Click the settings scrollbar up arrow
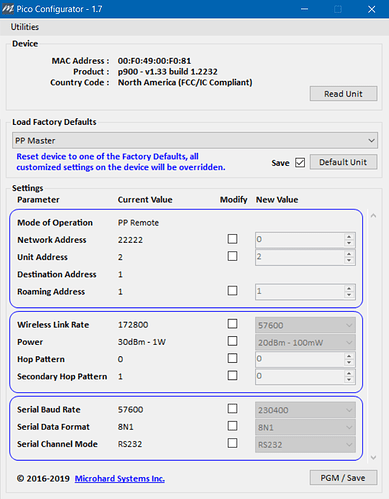389x499 pixels. click(373, 216)
